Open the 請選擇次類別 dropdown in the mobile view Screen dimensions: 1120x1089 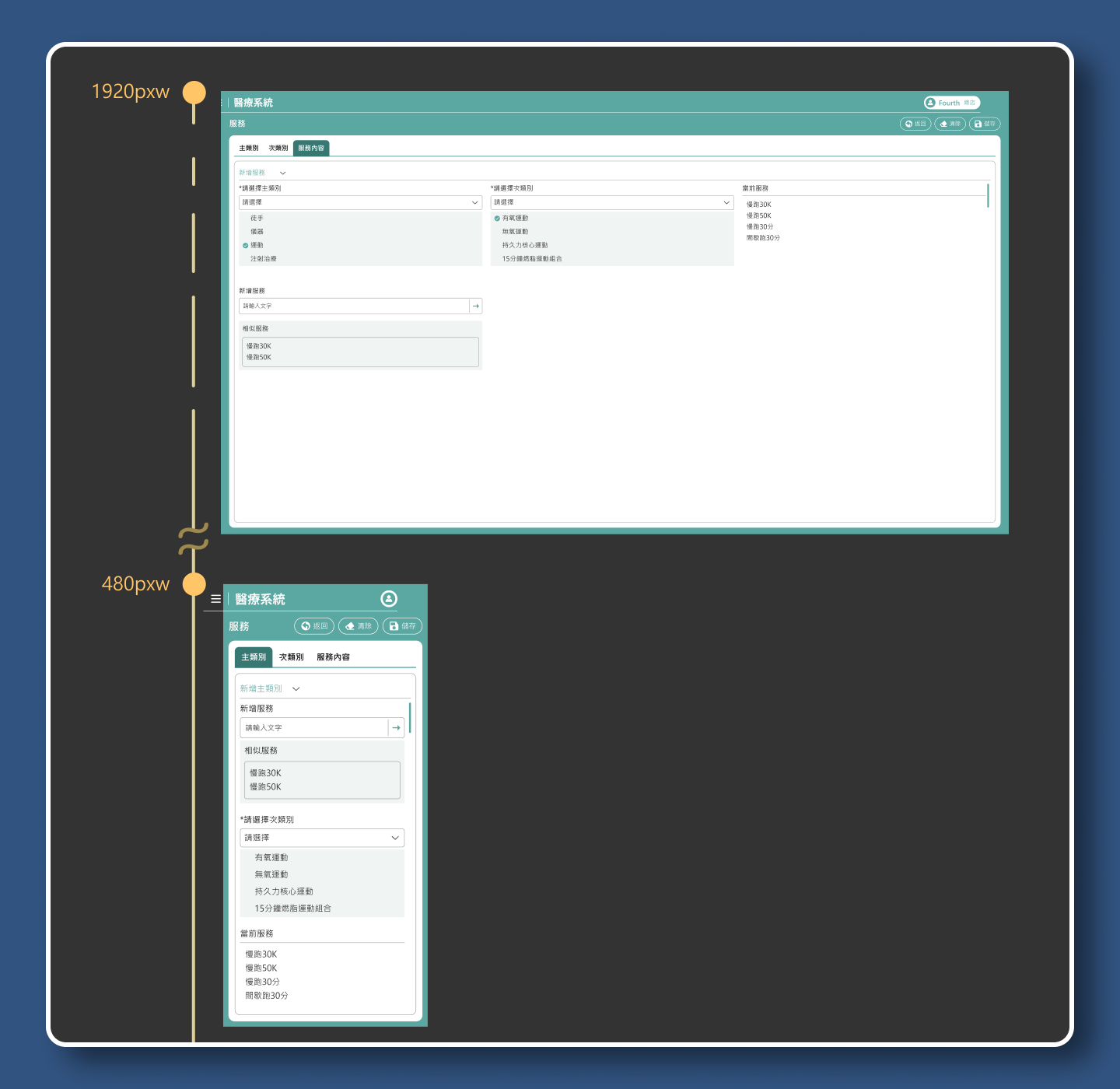(x=322, y=838)
